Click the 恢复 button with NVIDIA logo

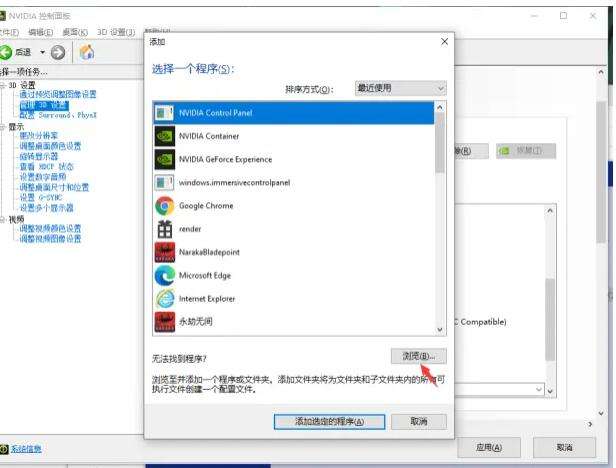(526, 151)
